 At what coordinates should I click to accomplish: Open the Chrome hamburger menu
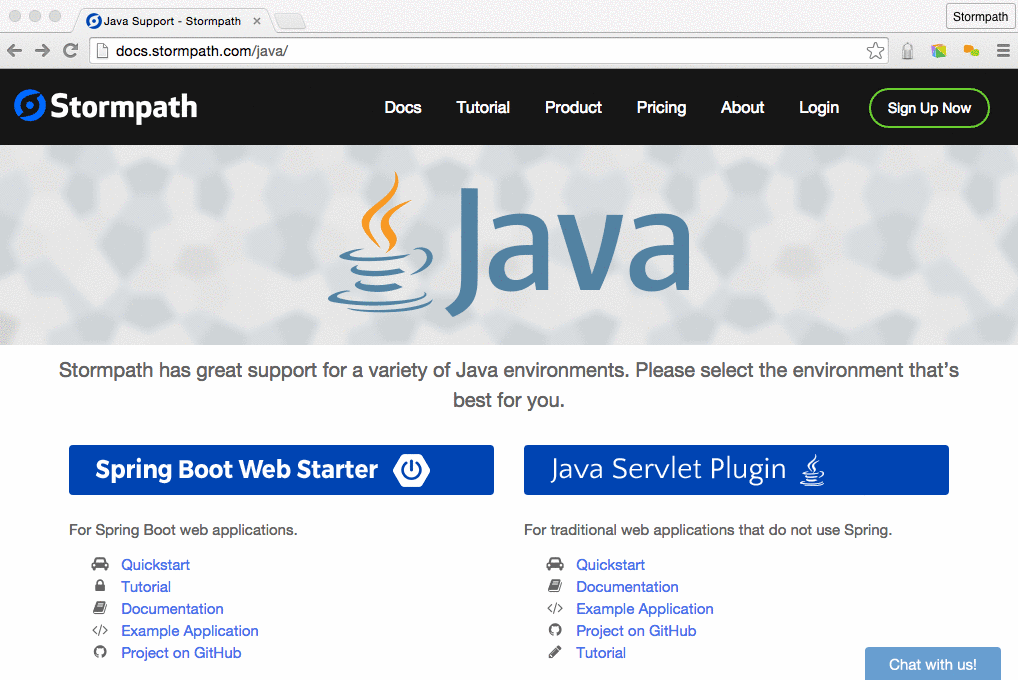pos(1003,49)
